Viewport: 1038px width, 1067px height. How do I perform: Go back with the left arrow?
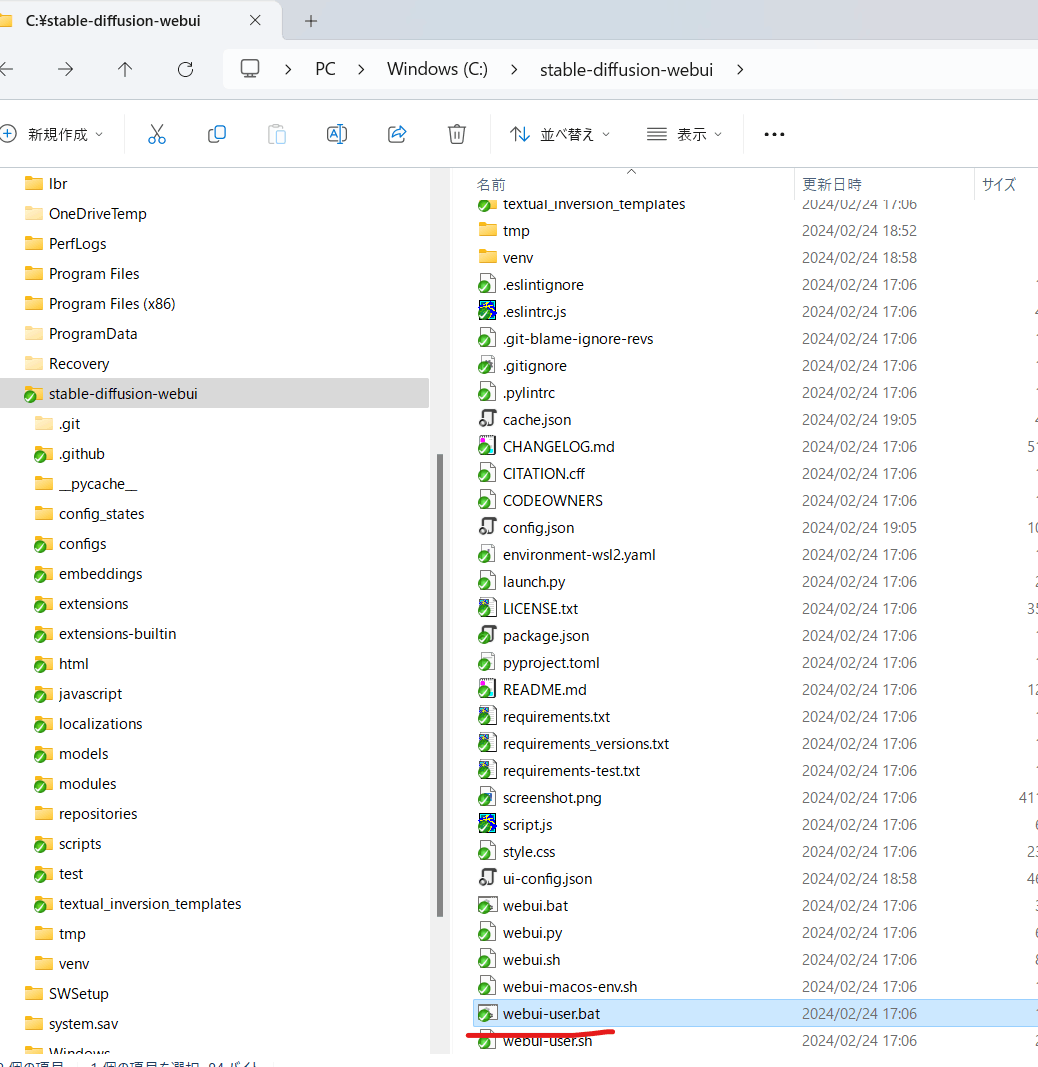[6, 69]
